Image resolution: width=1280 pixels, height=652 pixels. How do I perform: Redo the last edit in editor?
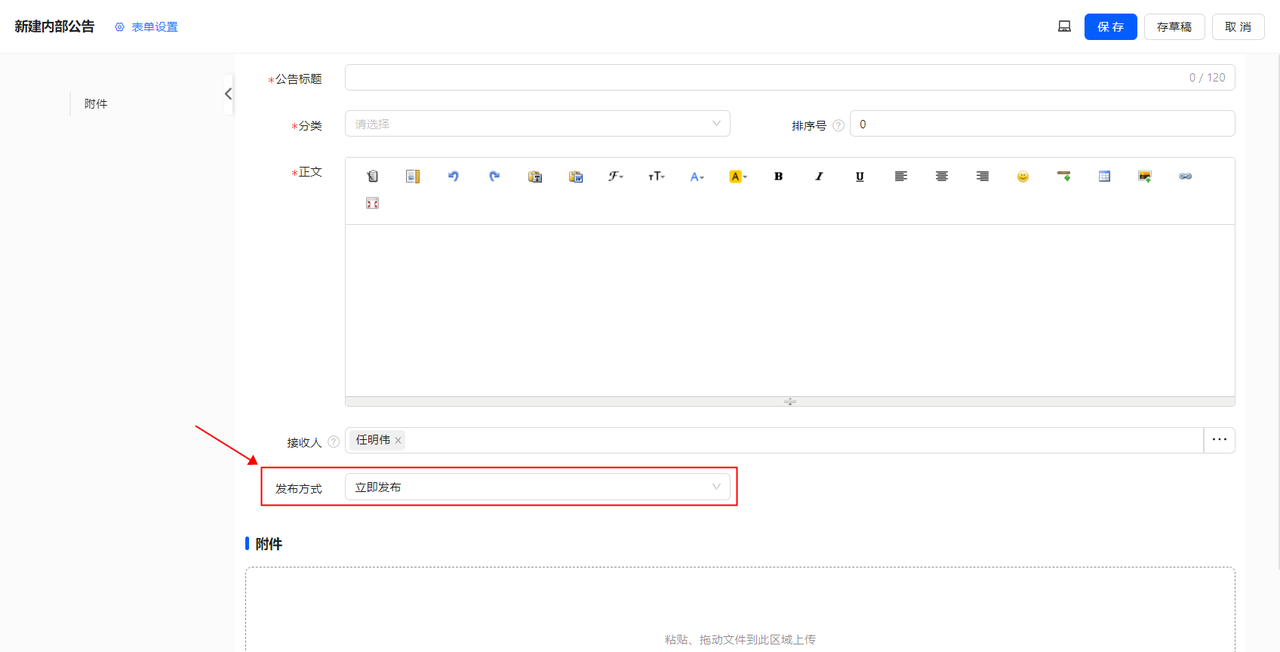pos(494,176)
